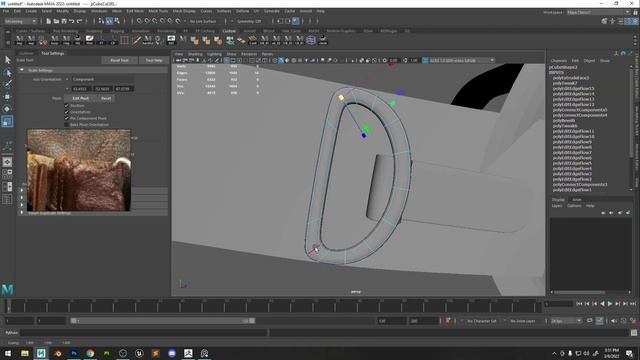This screenshot has width=640, height=360.
Task: Switch to the Custom shelf tab
Action: [229, 31]
